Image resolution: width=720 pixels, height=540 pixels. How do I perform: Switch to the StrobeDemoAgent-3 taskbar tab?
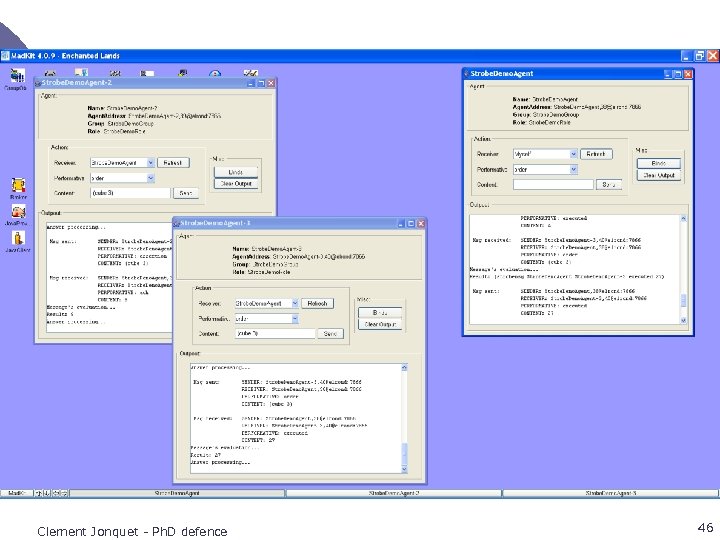611,493
